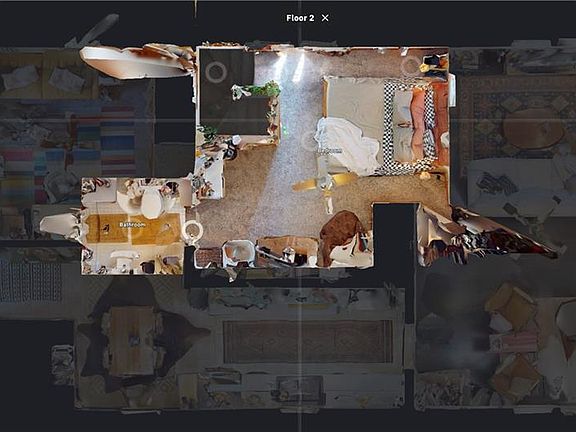Jump to scan ring at the bathroom doorway
The width and height of the screenshot is (576, 432).
191,230
